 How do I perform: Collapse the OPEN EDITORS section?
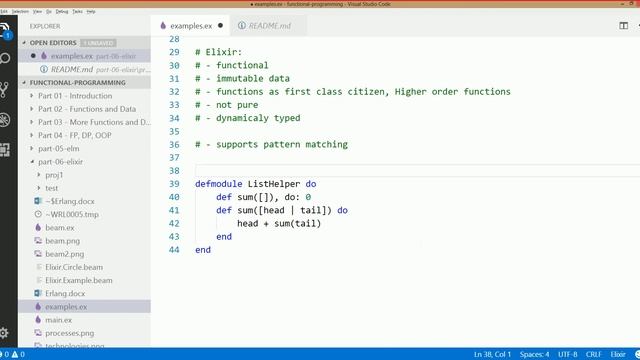(24, 42)
